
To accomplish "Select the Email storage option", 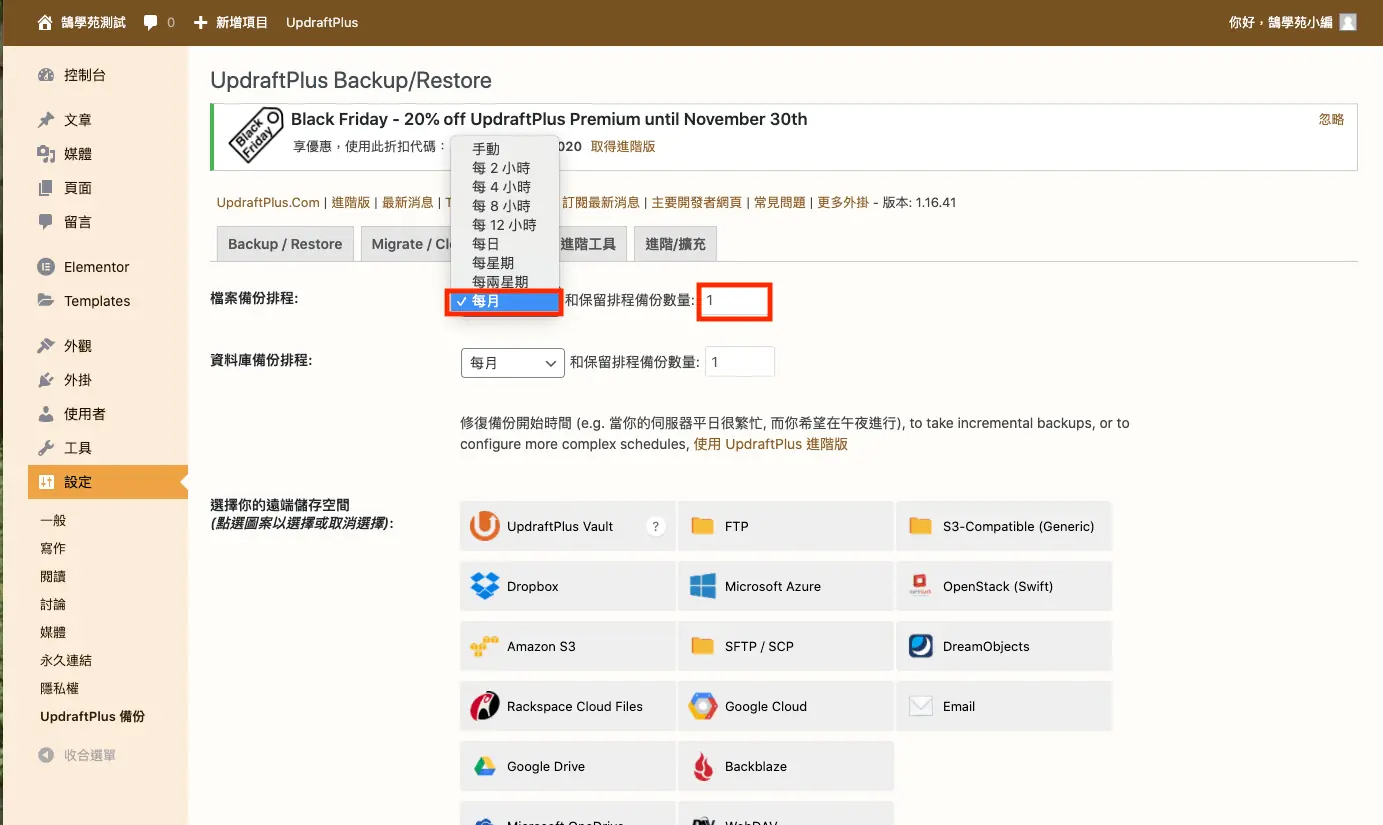I will 1003,706.
